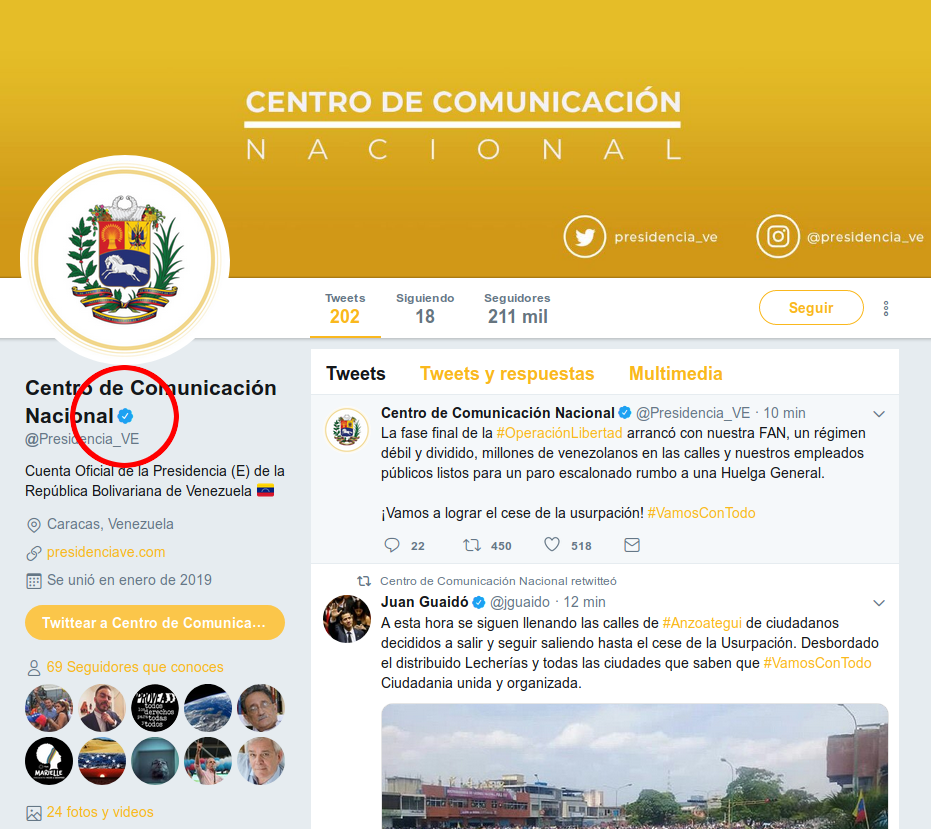Click the verified badge next to Juan Guaidó
This screenshot has height=829, width=931.
479,603
